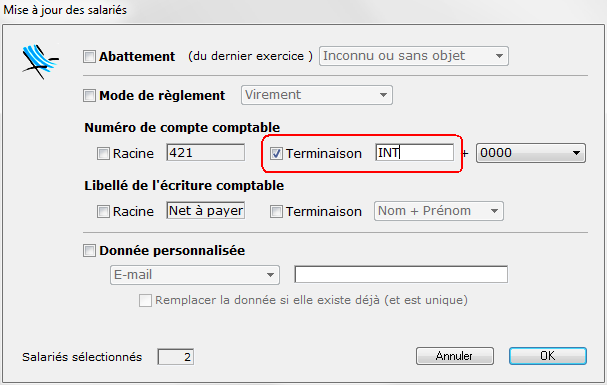Click the Annuler button

(455, 356)
